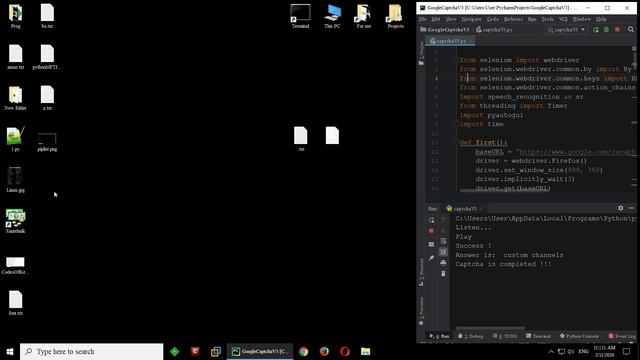Open Firefox from the taskbar
The image size is (640, 360).
point(324,351)
